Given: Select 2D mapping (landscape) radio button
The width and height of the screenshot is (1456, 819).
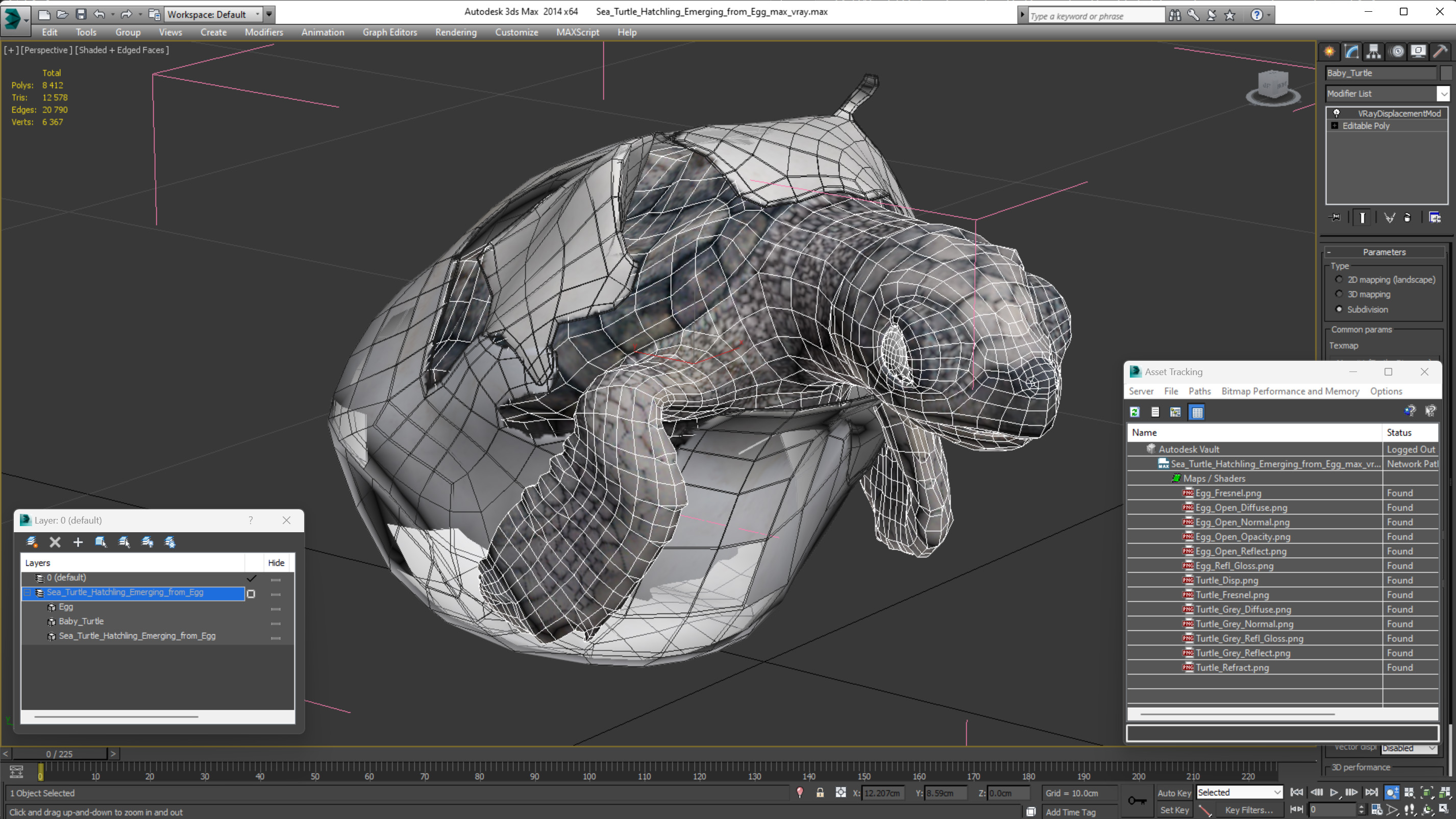Looking at the screenshot, I should coord(1339,279).
